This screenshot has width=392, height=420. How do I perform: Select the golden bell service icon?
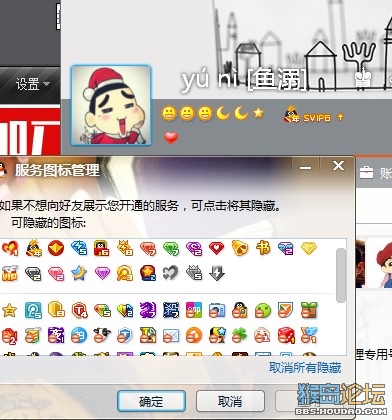[x=240, y=248]
